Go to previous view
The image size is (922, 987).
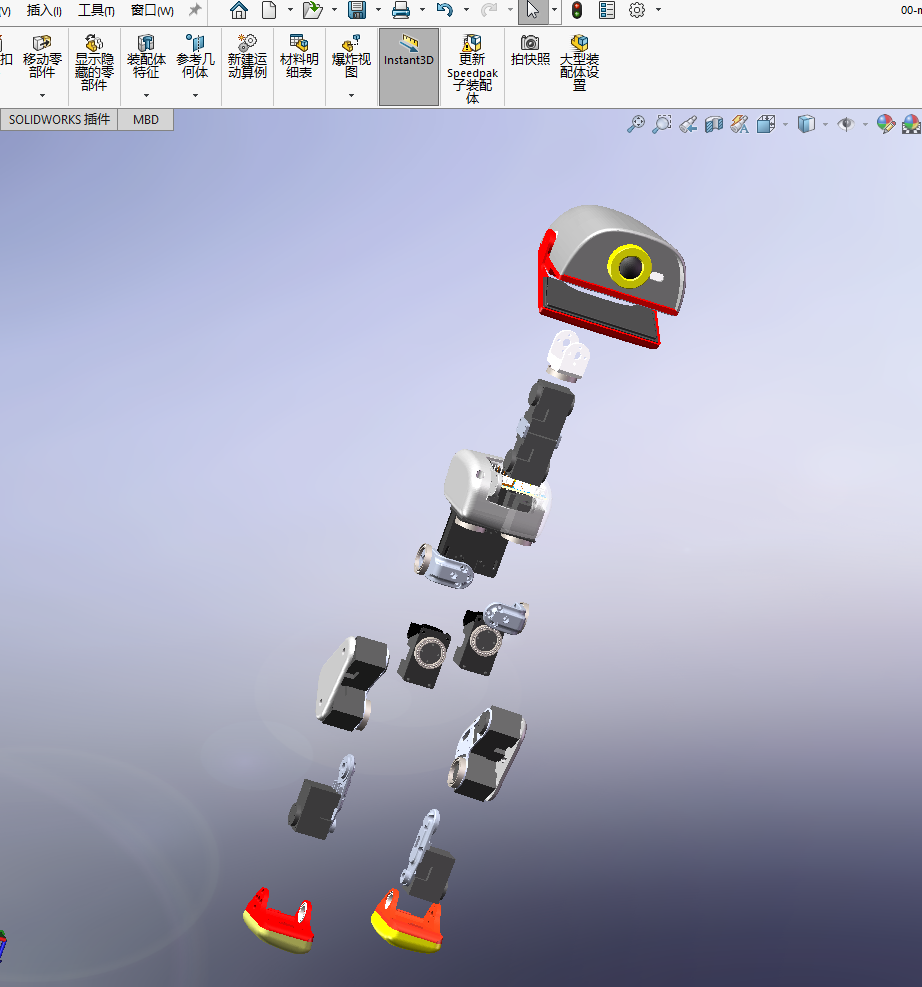[x=688, y=124]
